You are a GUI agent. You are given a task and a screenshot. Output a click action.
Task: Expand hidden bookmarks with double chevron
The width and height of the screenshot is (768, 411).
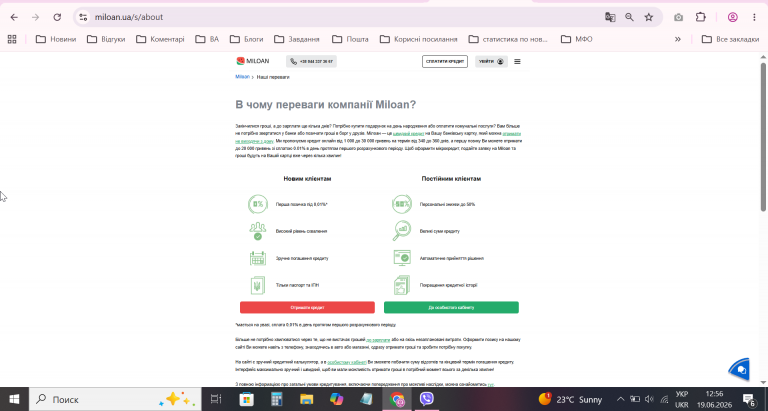pyautogui.click(x=678, y=39)
